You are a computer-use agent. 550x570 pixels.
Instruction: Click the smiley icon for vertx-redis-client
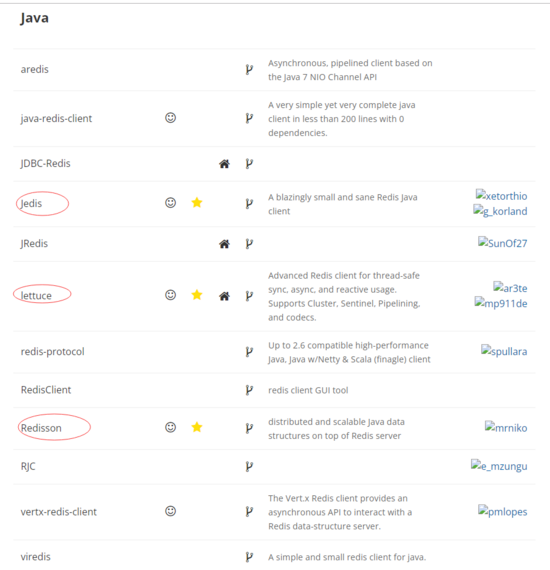(x=170, y=511)
